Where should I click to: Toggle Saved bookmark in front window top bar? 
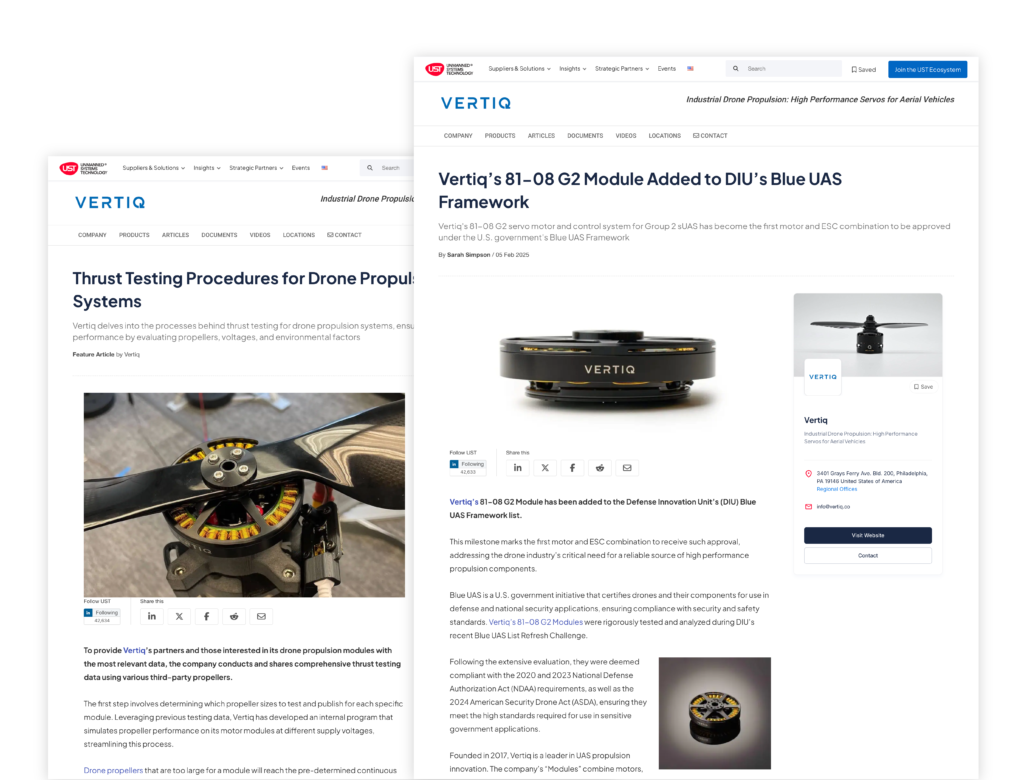[x=864, y=69]
